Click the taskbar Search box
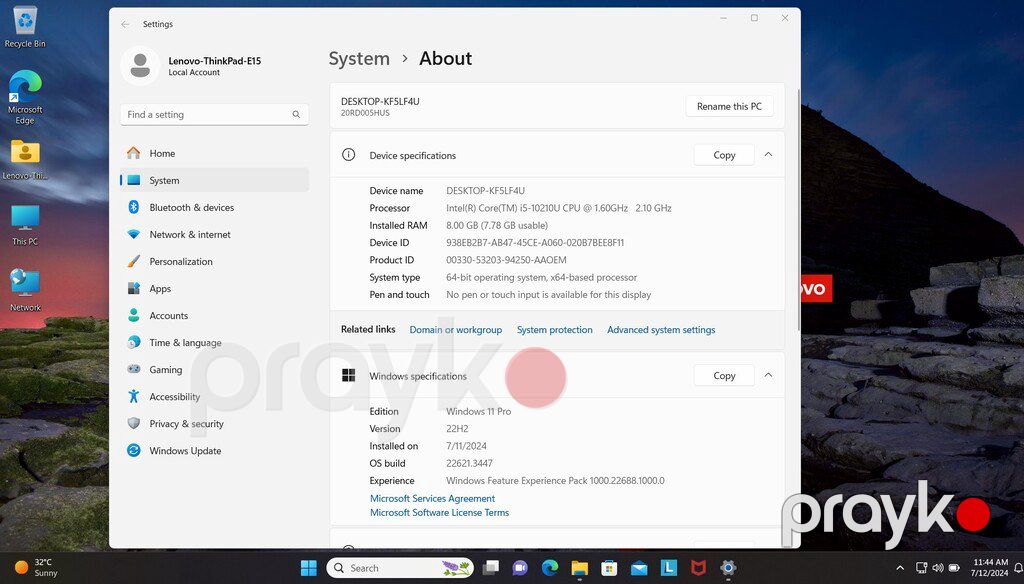 pyautogui.click(x=399, y=568)
